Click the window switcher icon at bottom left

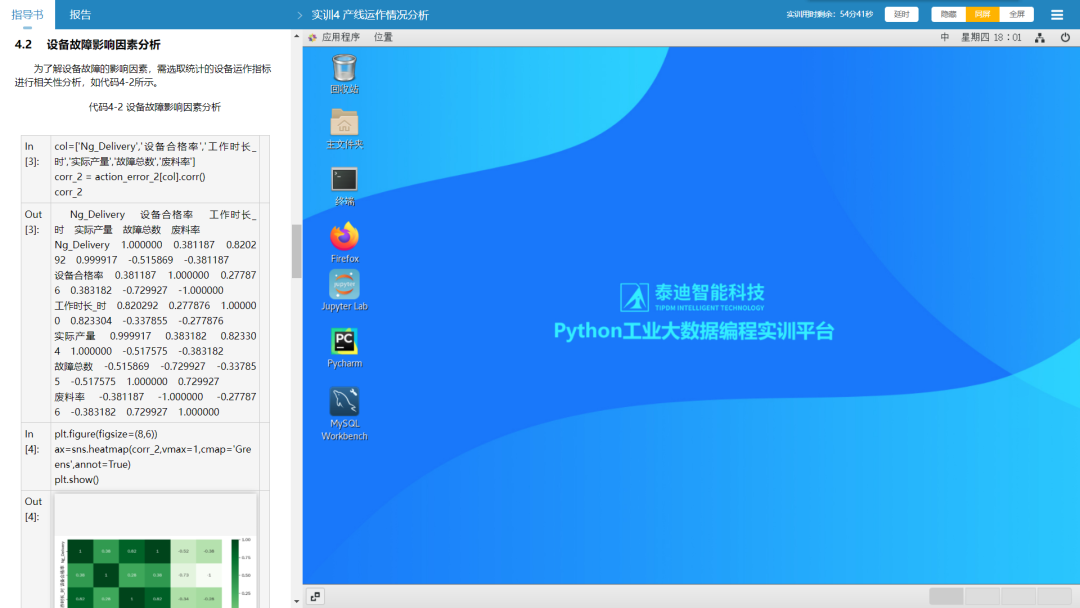315,596
